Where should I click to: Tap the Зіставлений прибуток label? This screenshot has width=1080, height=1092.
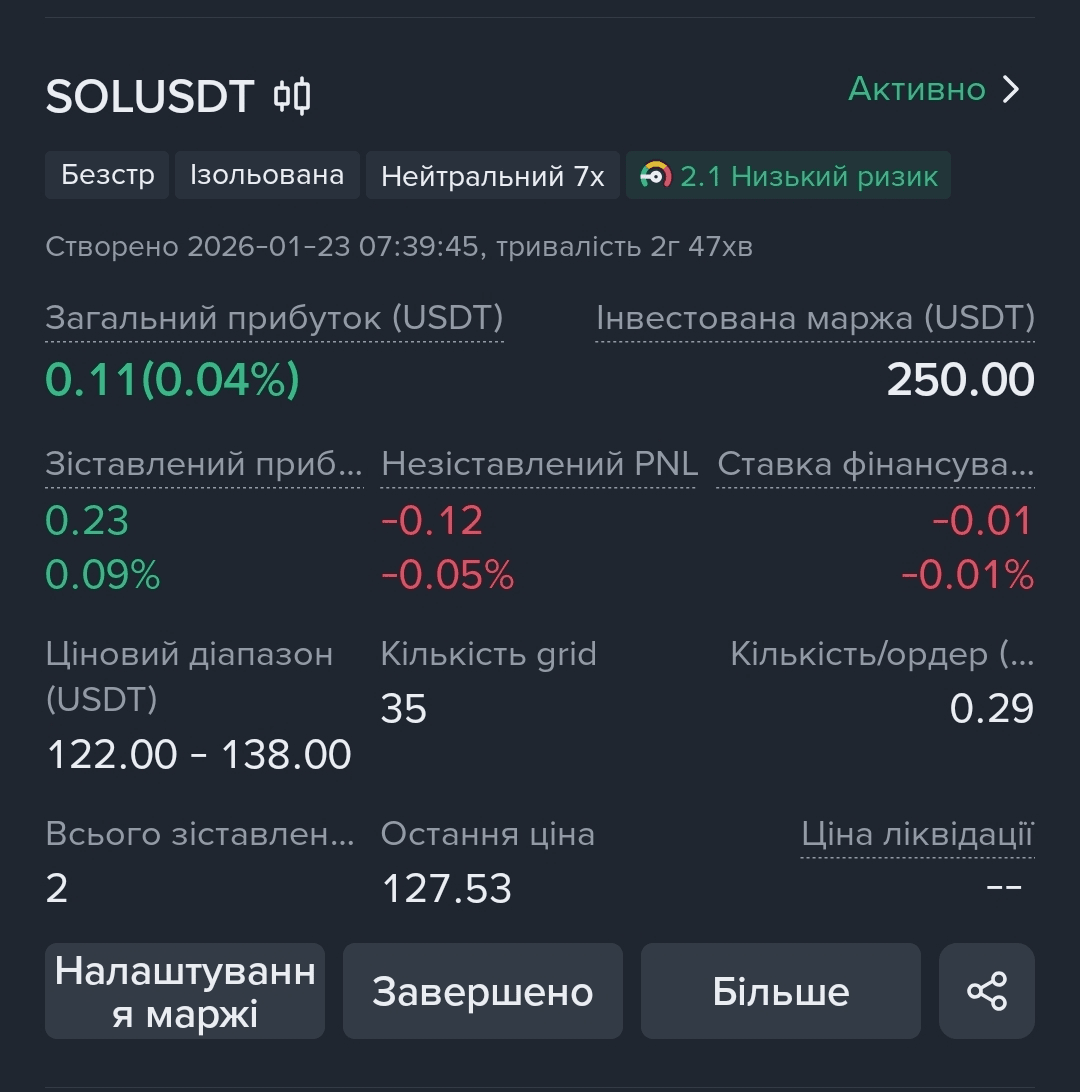[x=204, y=464]
